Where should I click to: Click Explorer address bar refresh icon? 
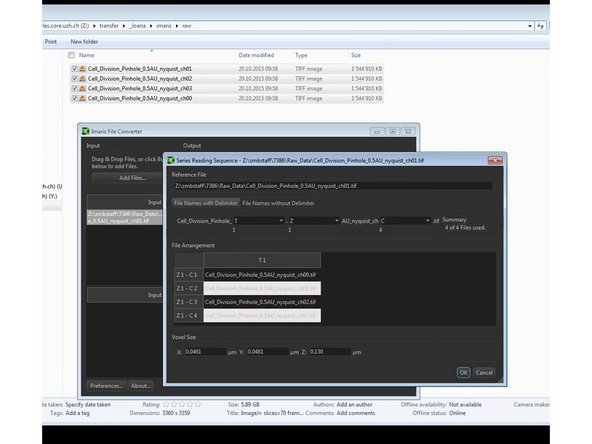click(541, 26)
